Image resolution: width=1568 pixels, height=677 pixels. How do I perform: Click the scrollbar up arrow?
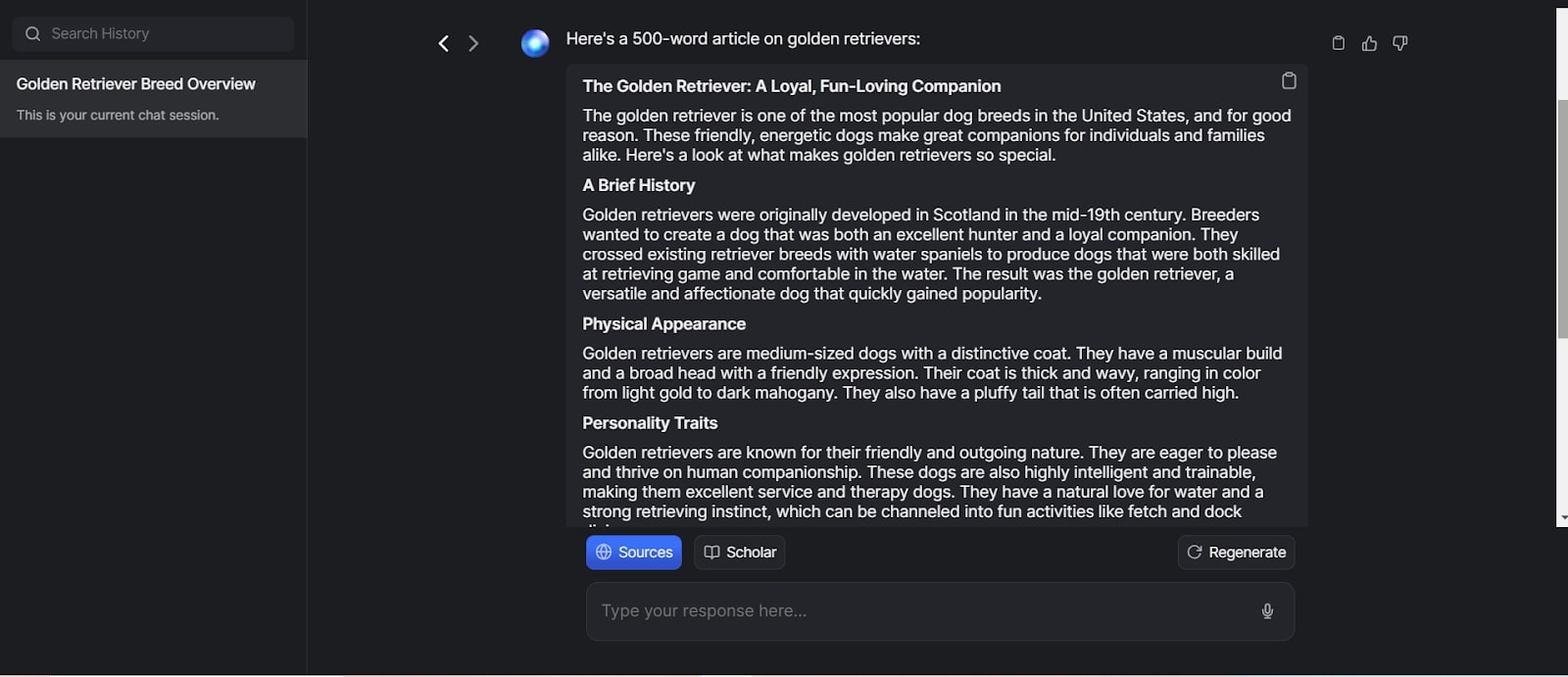tap(1562, 14)
